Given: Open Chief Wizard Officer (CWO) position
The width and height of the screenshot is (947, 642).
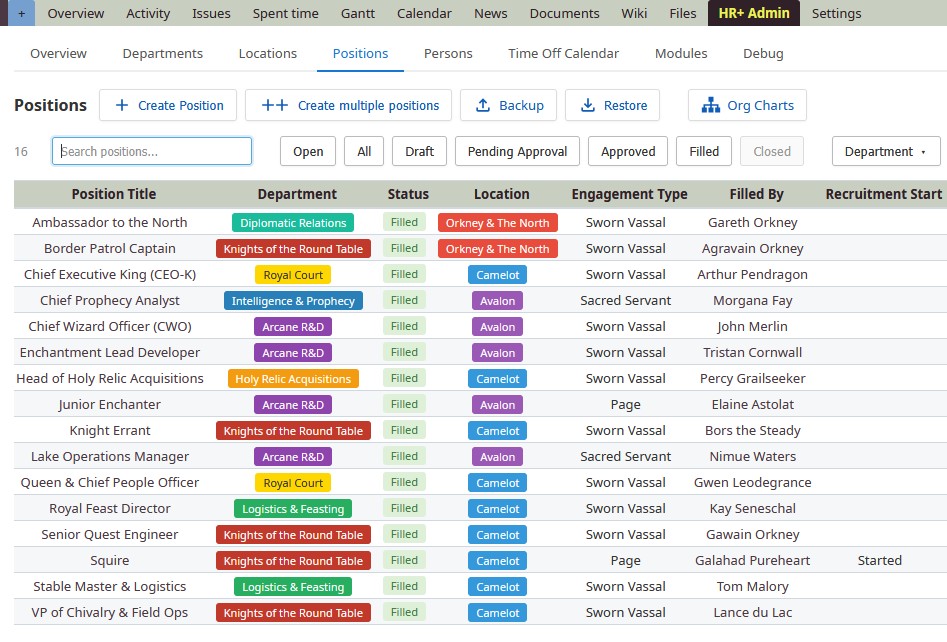Looking at the screenshot, I should 110,326.
